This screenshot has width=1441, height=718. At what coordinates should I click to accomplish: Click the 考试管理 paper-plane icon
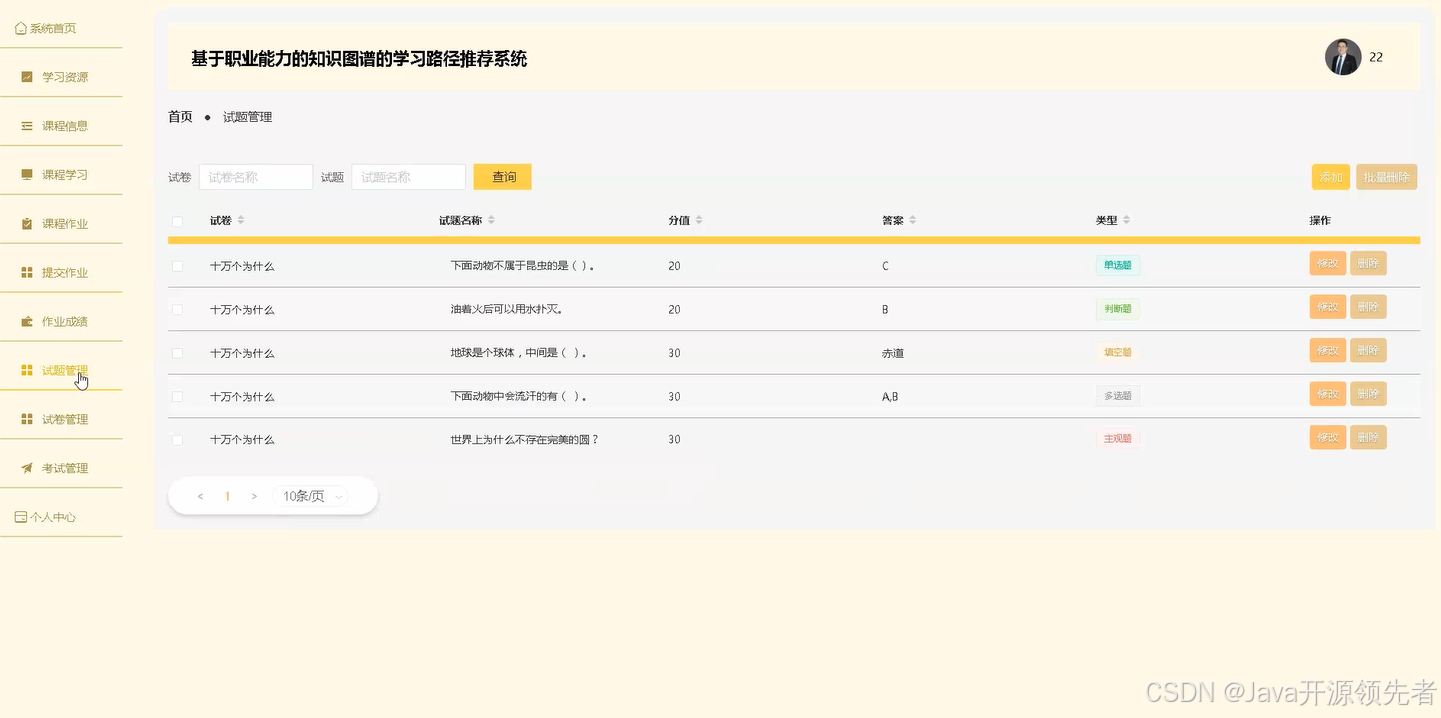pyautogui.click(x=27, y=467)
